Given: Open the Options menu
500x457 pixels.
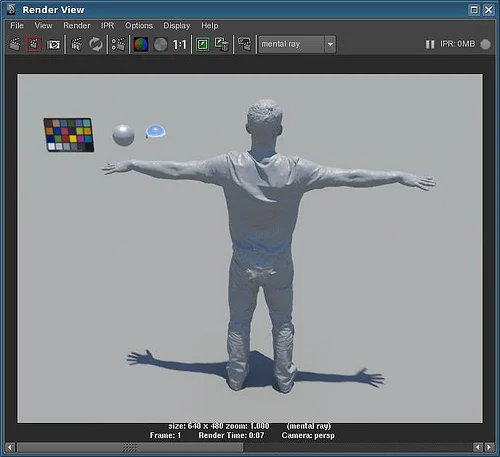Looking at the screenshot, I should (x=139, y=26).
